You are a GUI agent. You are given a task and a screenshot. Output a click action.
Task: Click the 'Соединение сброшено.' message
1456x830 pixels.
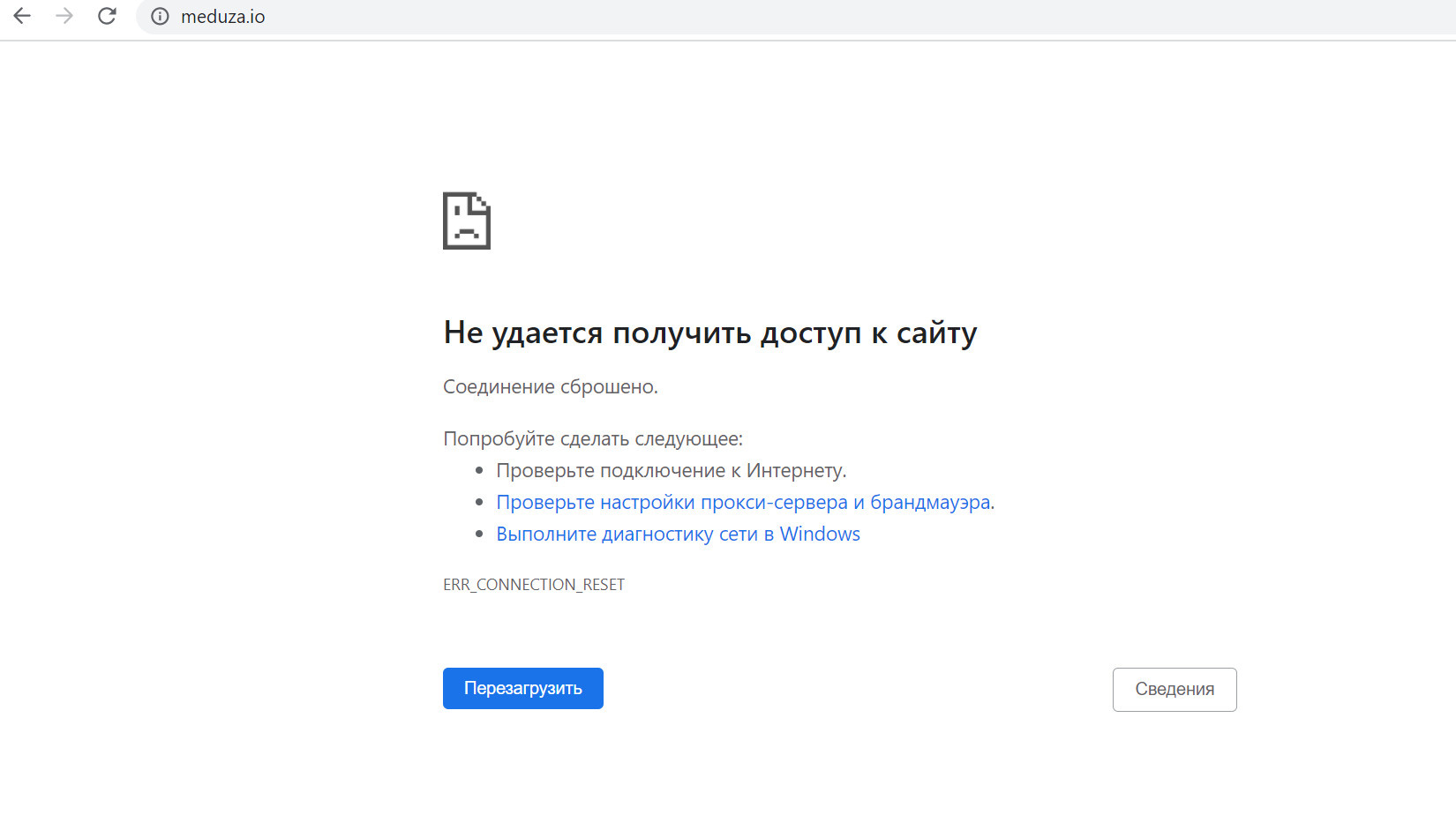[550, 386]
